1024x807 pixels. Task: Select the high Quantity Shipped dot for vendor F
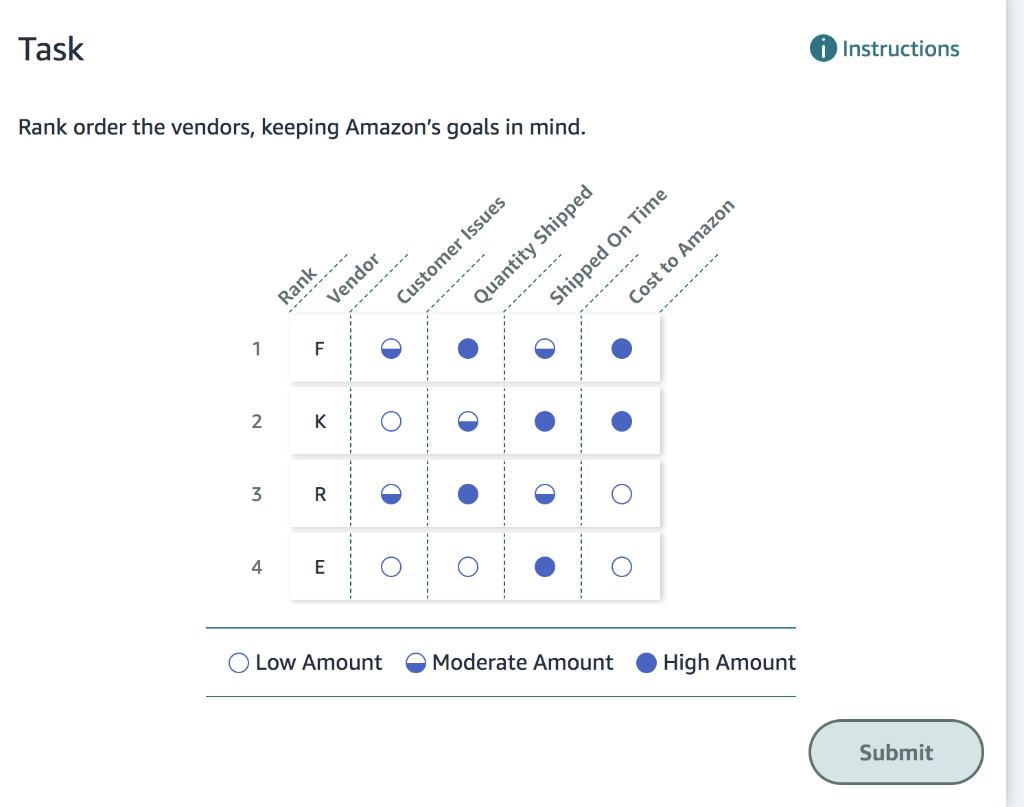467,349
